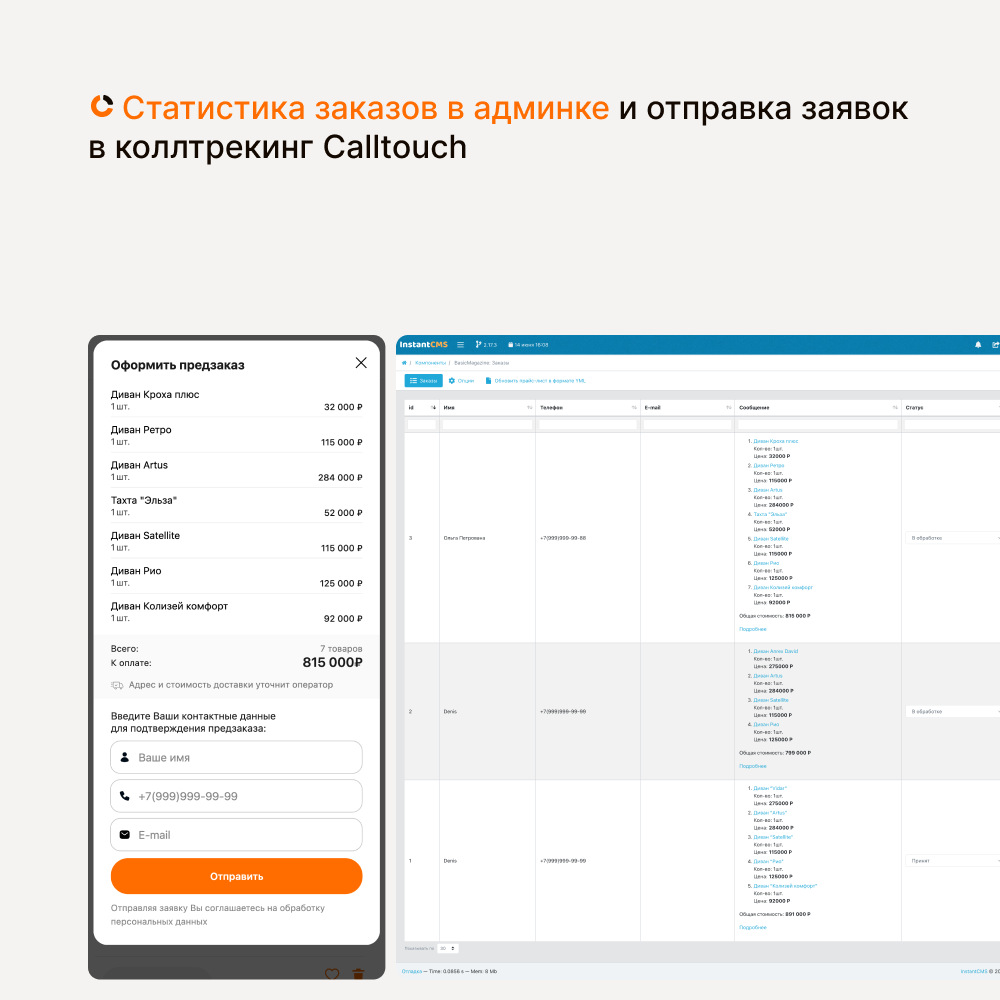Click the calendar date icon in the admin header
1000x1000 pixels.
point(511,345)
